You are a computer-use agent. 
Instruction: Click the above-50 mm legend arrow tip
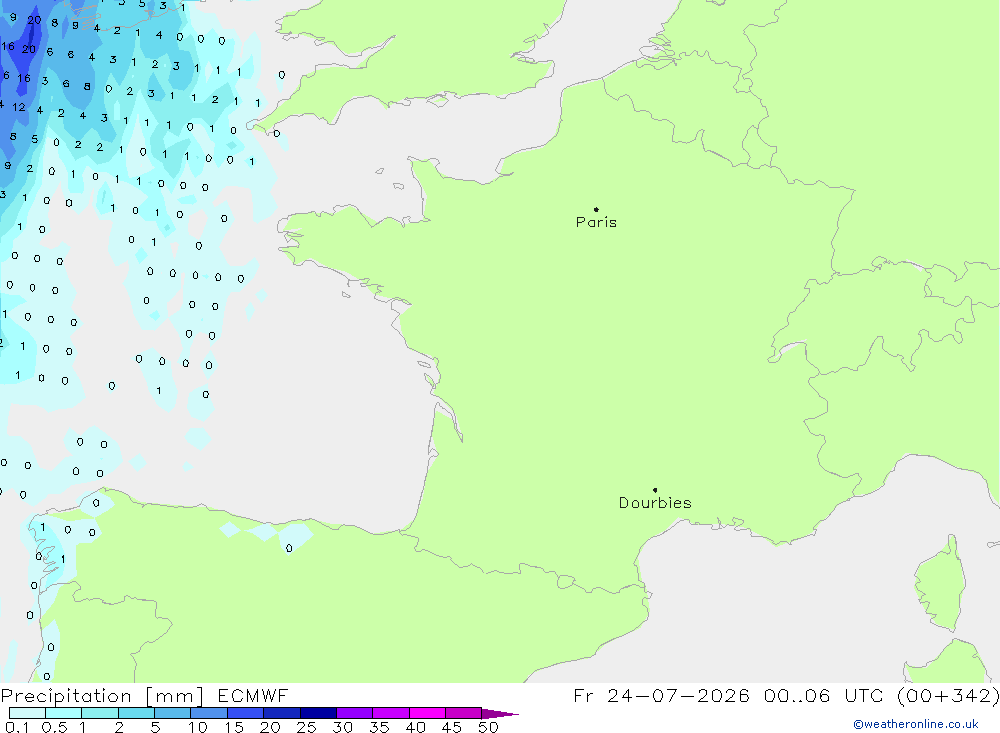point(499,714)
